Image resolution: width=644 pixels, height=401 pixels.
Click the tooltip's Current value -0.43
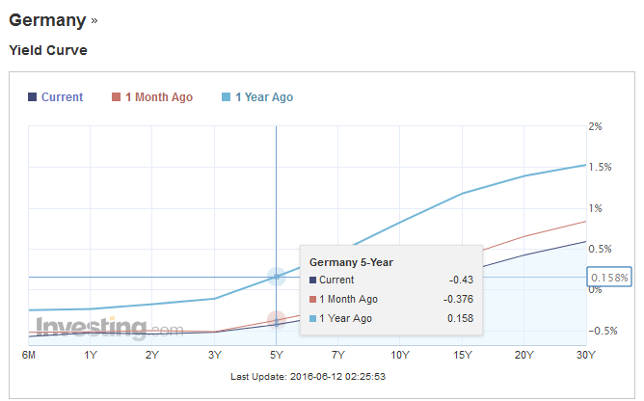coord(460,280)
